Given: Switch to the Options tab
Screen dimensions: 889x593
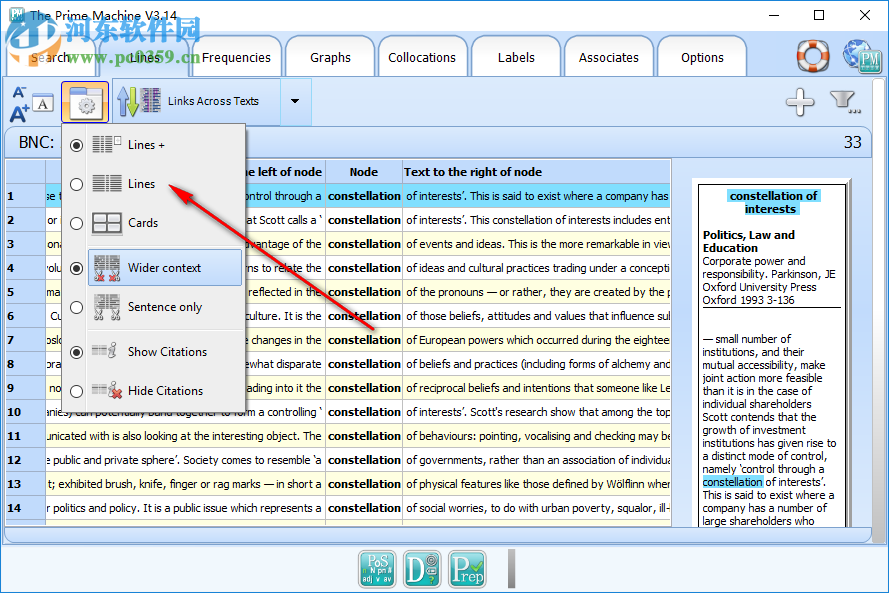Looking at the screenshot, I should 702,57.
